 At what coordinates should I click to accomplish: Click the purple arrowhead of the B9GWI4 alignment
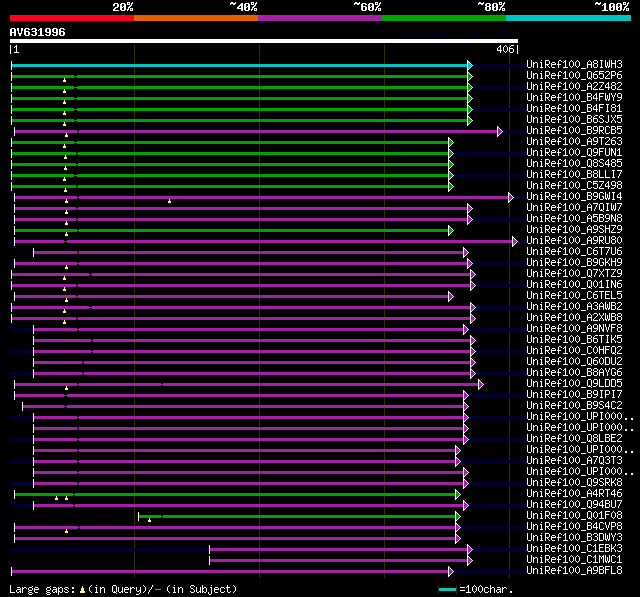click(511, 198)
